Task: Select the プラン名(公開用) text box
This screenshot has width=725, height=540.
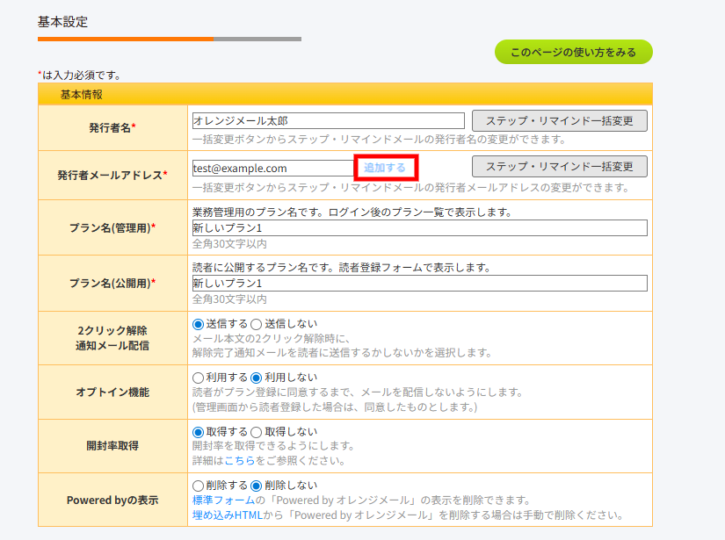Action: pyautogui.click(x=419, y=283)
